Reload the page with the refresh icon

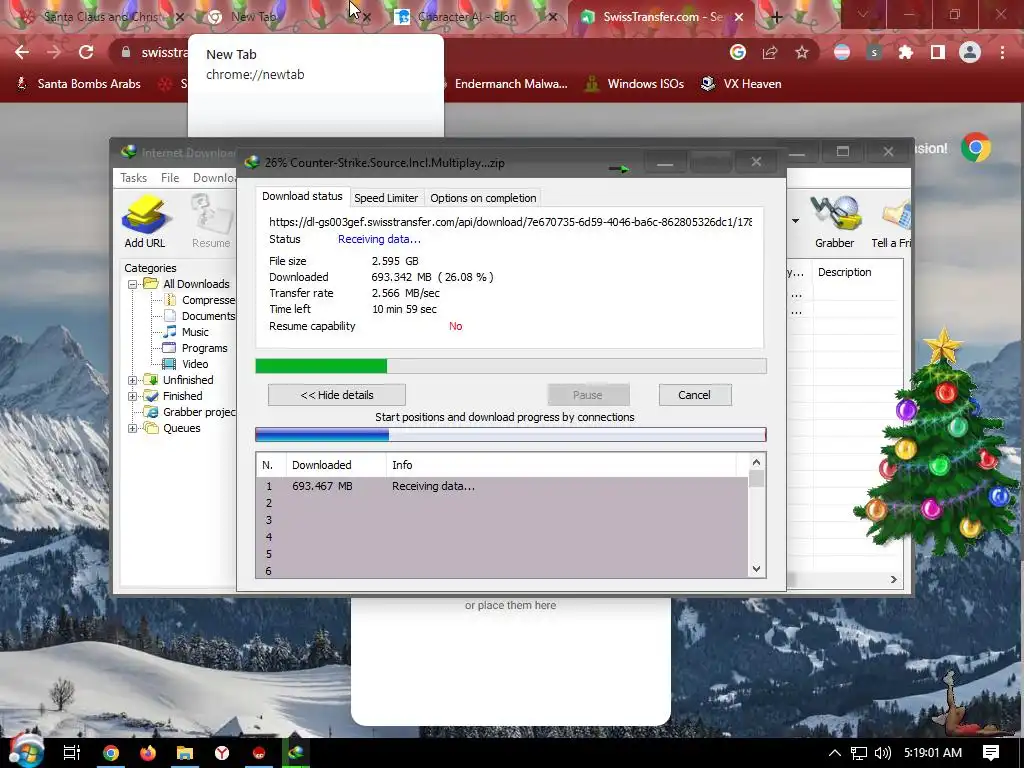[86, 52]
